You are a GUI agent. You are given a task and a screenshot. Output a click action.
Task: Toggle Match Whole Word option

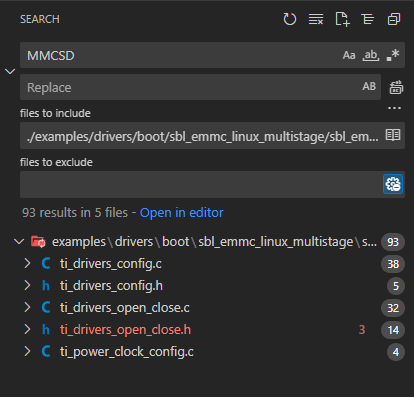point(371,55)
